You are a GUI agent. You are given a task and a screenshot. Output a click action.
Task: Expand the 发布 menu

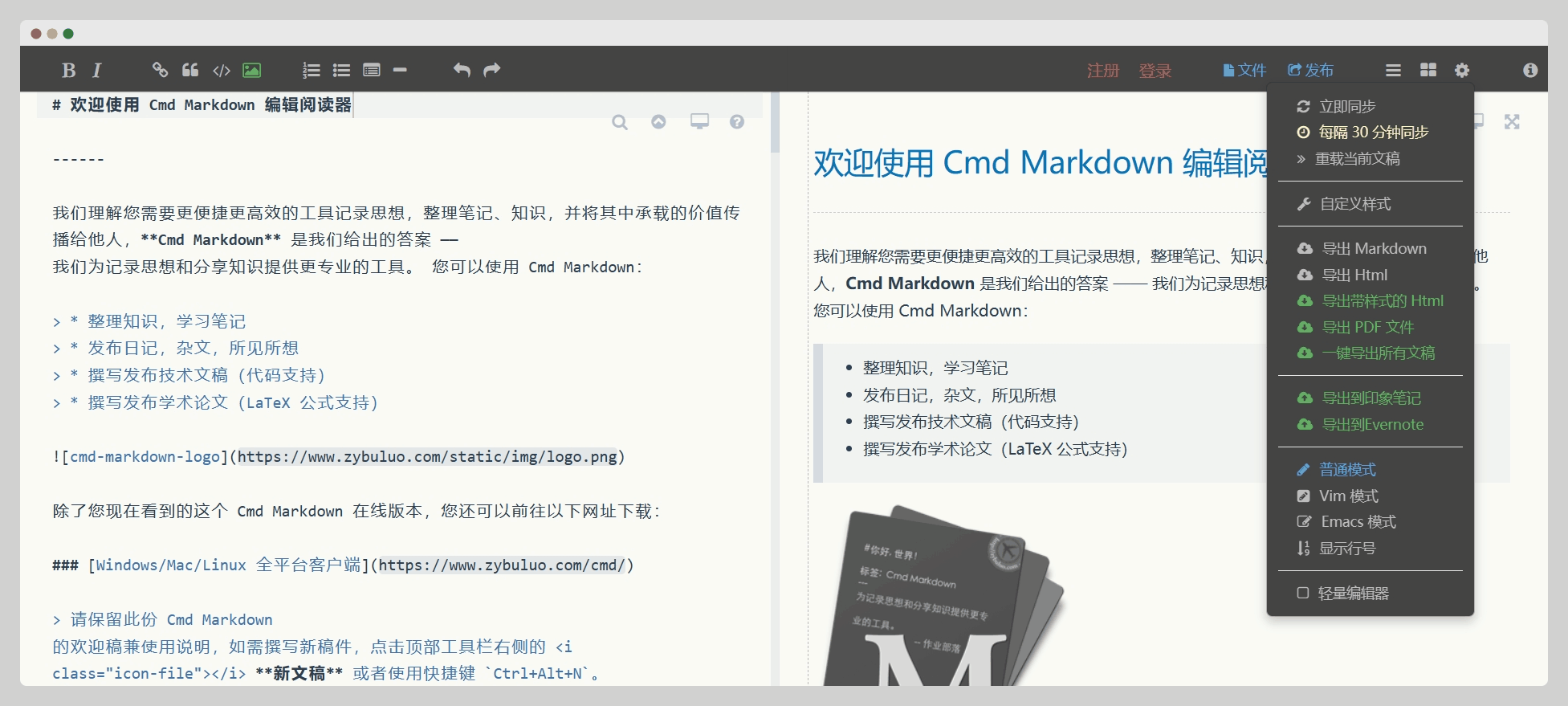pos(1310,71)
